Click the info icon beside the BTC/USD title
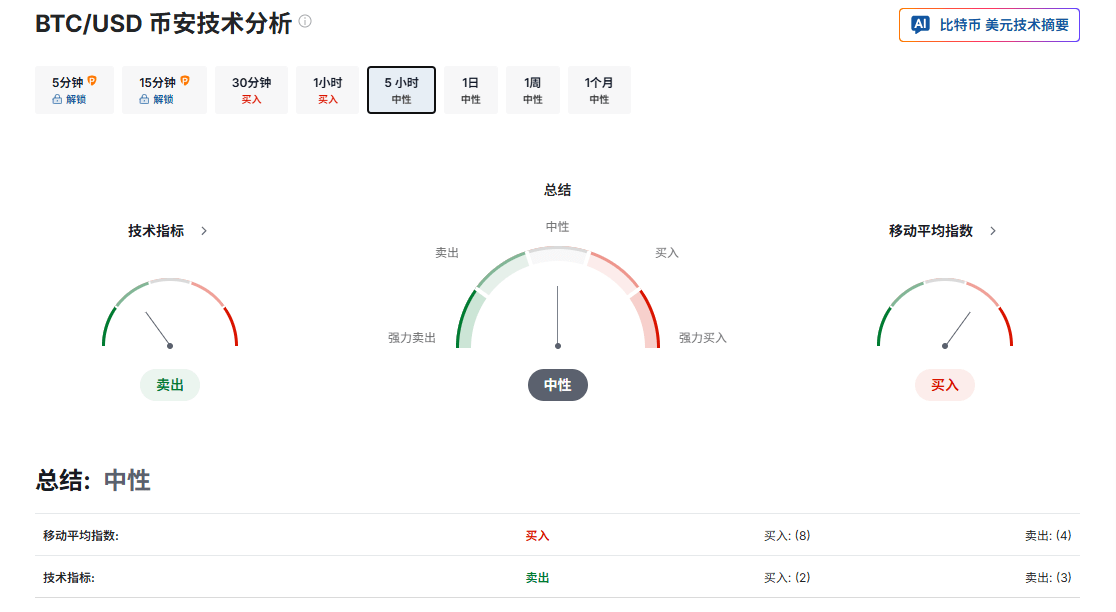 coord(305,21)
